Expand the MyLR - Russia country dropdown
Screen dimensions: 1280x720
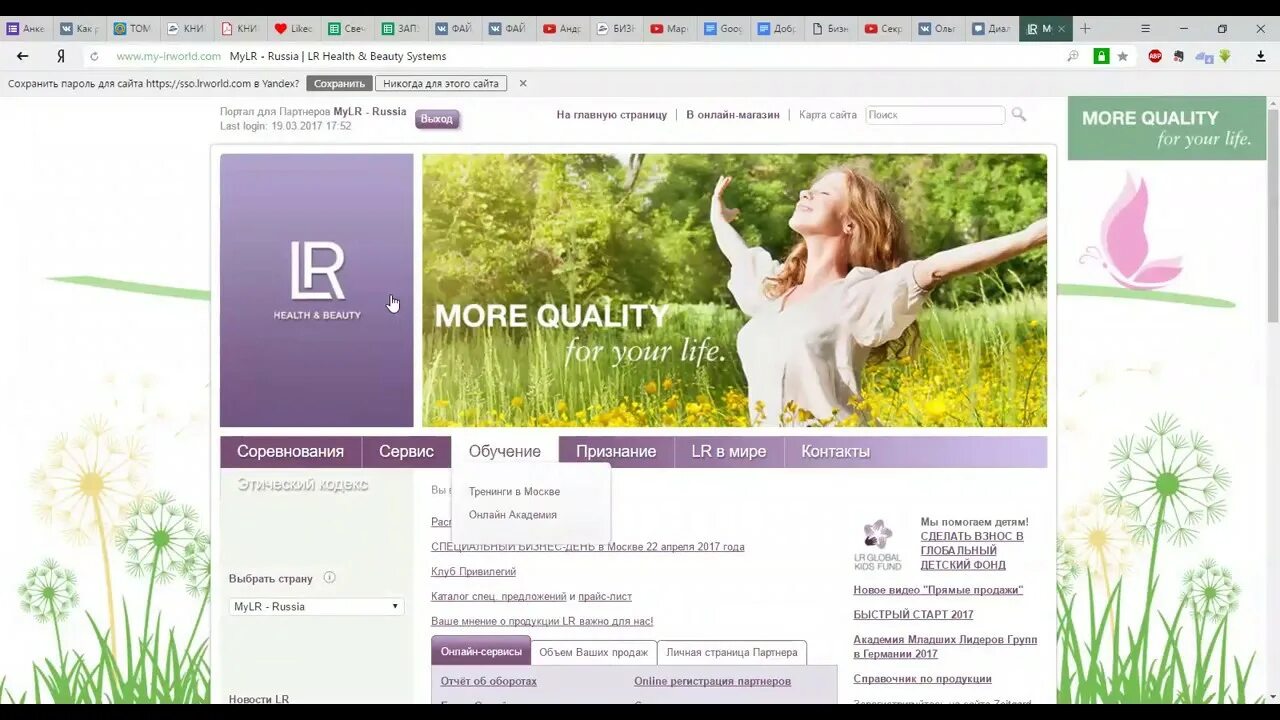316,607
